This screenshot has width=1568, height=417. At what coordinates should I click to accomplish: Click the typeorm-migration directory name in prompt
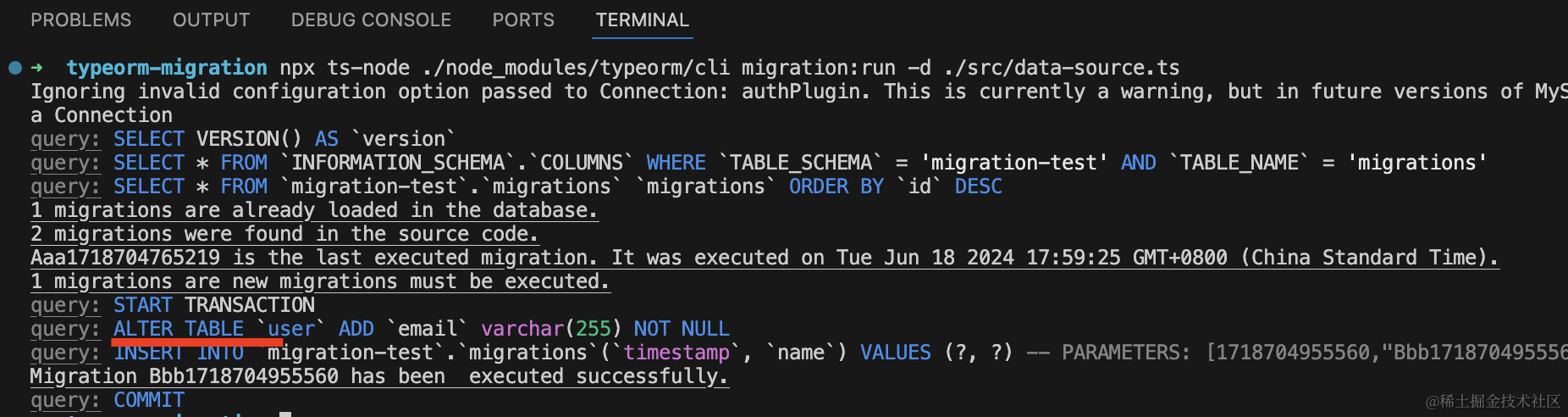coord(167,68)
